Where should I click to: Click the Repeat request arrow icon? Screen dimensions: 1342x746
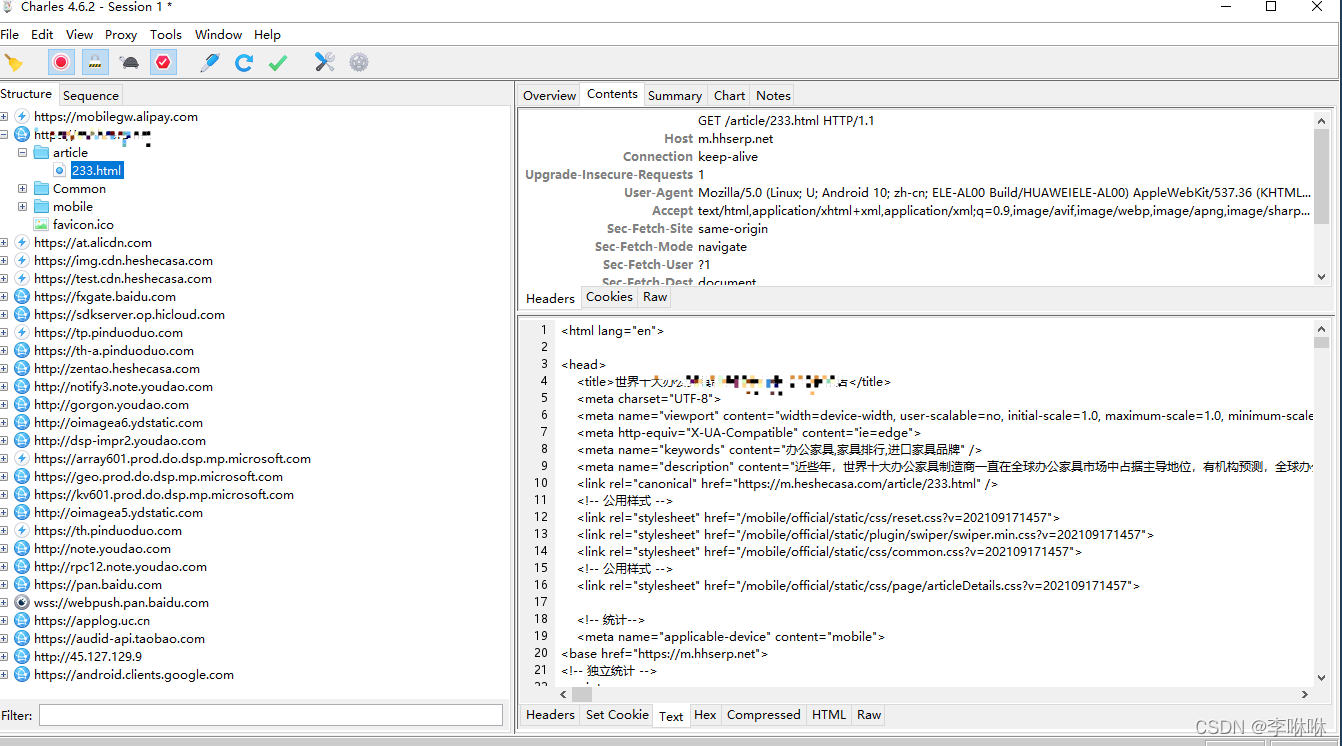click(244, 63)
